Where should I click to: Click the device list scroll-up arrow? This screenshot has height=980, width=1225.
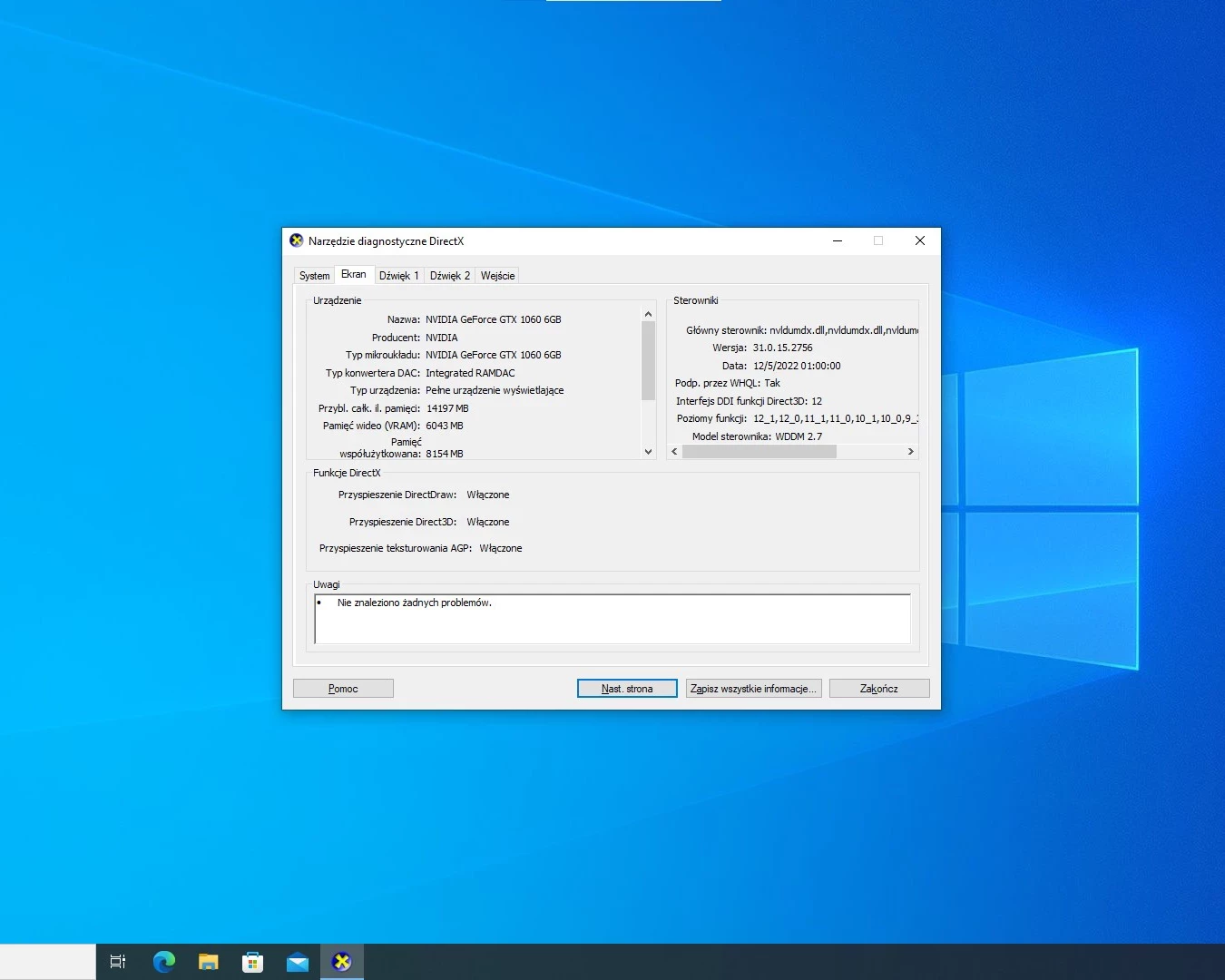point(648,314)
